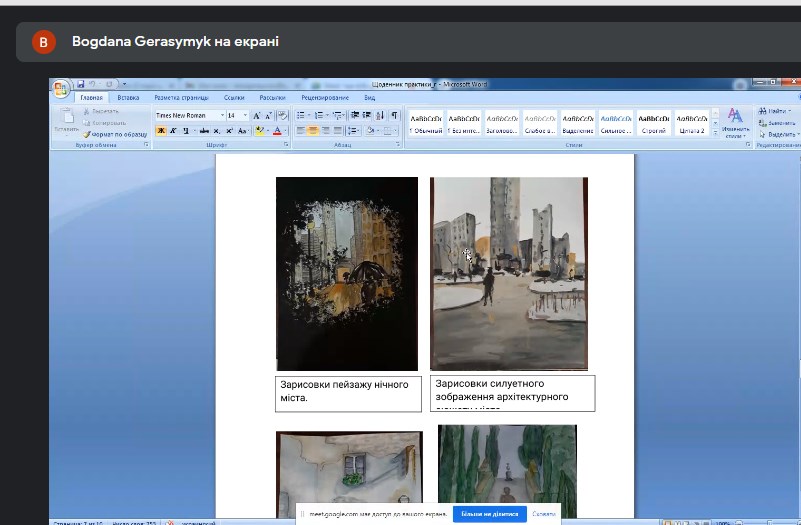Redo the action in Quick Access toolbar
Image resolution: width=801 pixels, height=525 pixels.
pyautogui.click(x=109, y=84)
